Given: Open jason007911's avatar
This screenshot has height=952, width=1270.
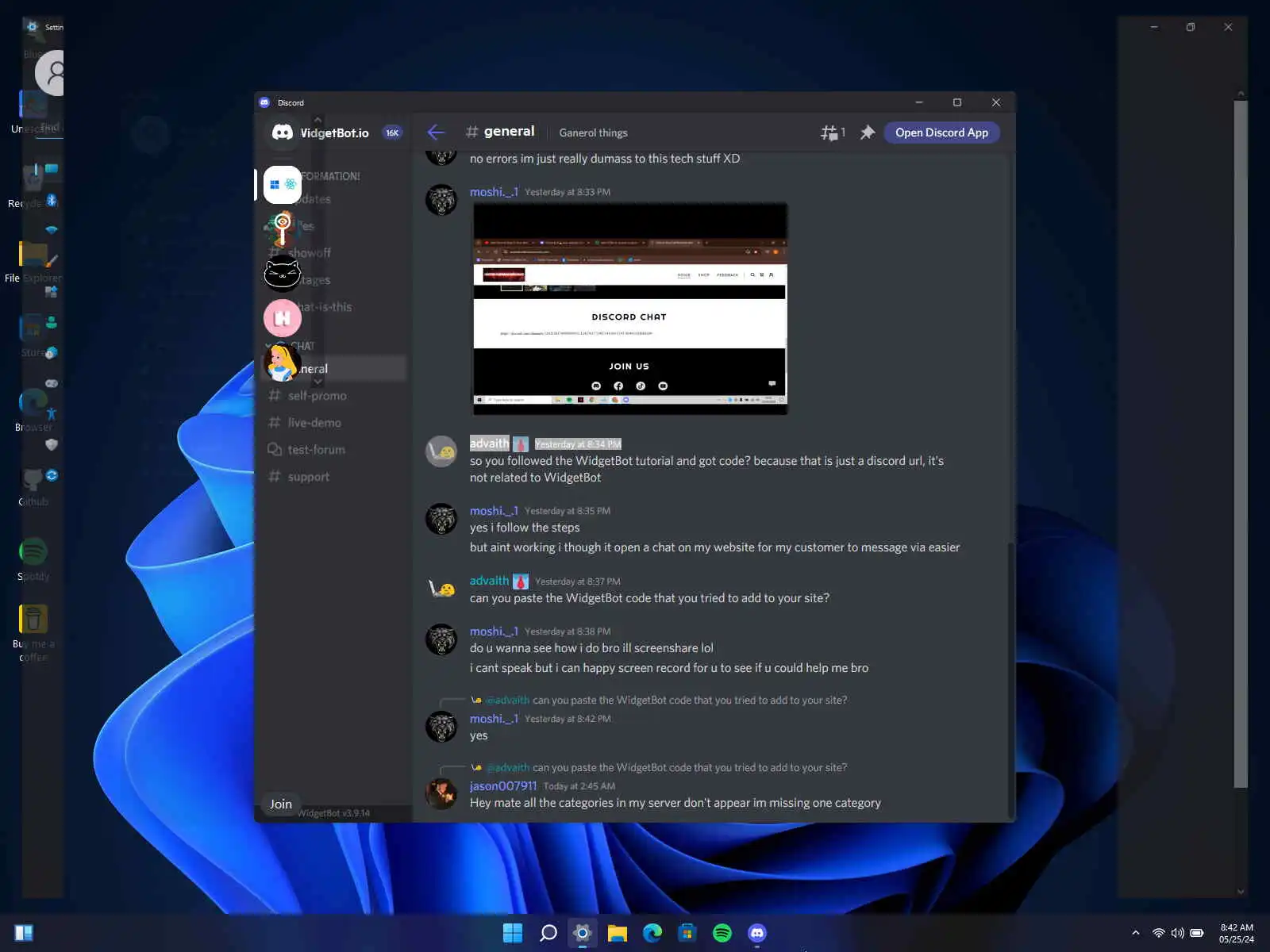Looking at the screenshot, I should click(441, 793).
